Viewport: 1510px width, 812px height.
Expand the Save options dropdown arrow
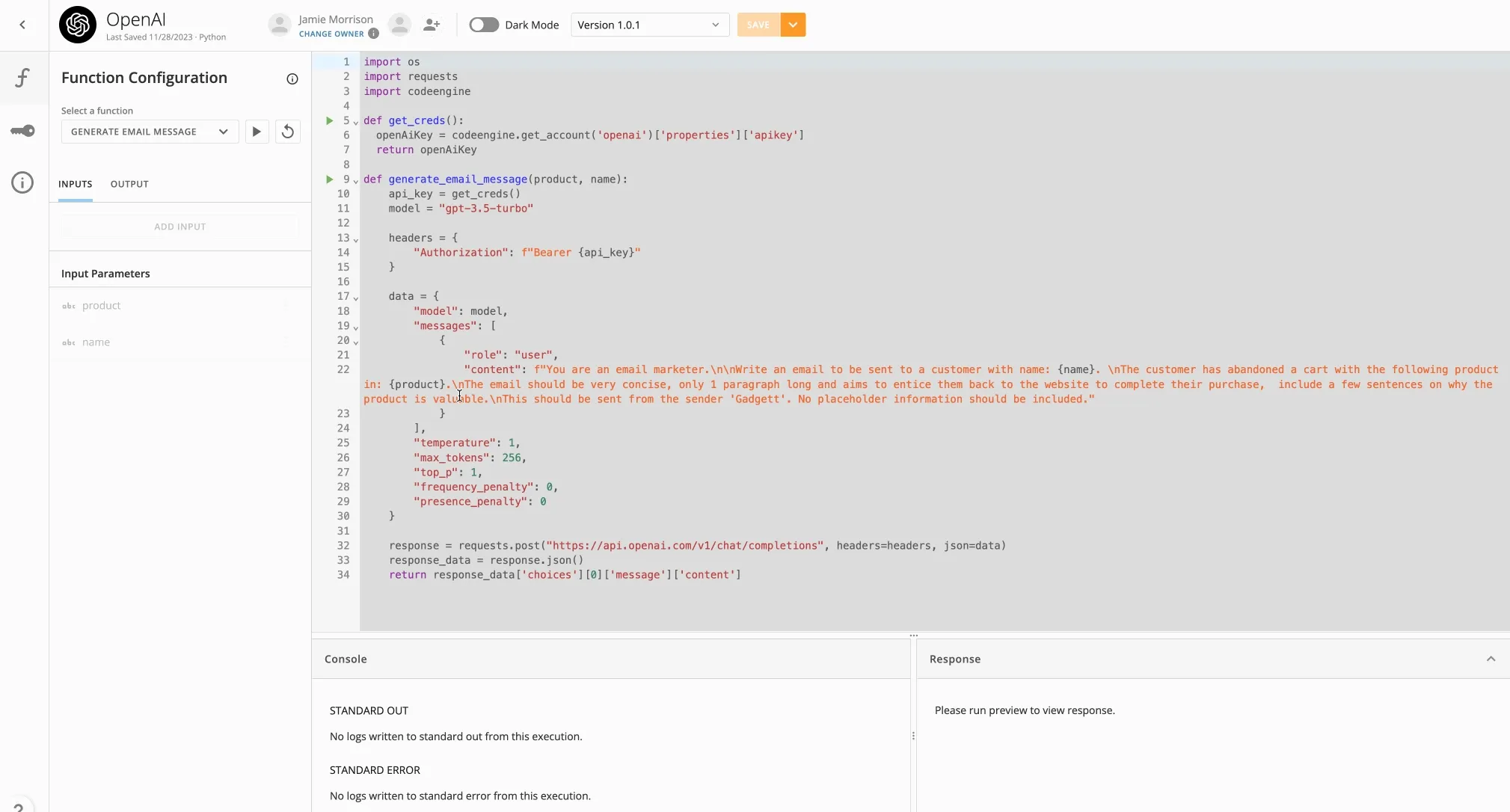(x=793, y=25)
